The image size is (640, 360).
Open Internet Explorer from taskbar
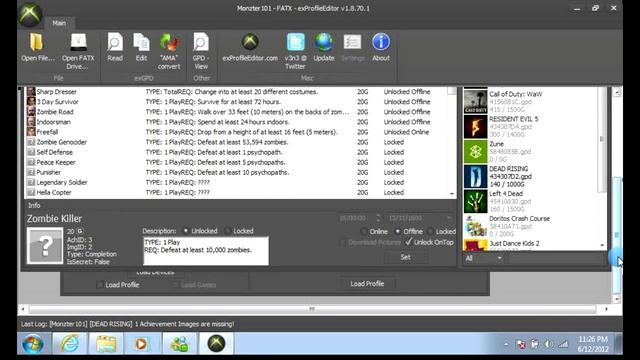70,344
